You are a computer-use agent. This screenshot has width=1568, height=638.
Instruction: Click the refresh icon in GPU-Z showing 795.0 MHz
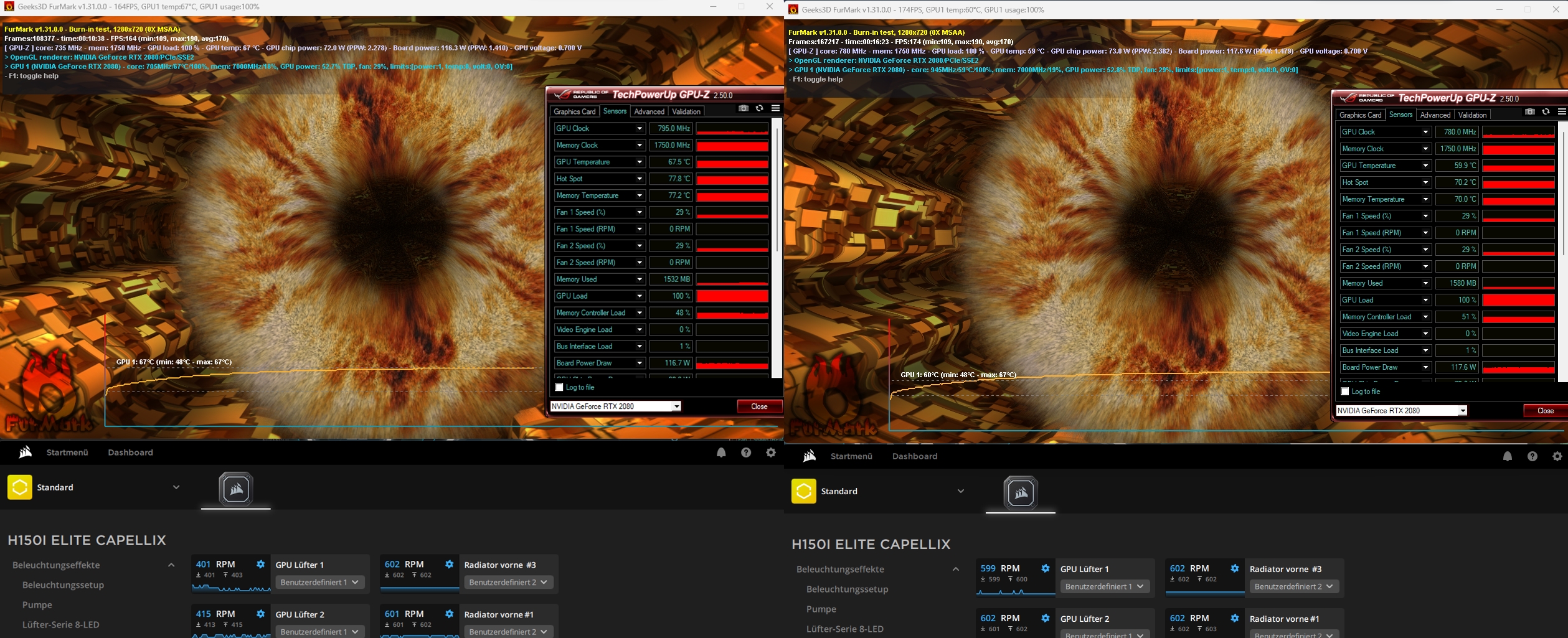pos(759,108)
